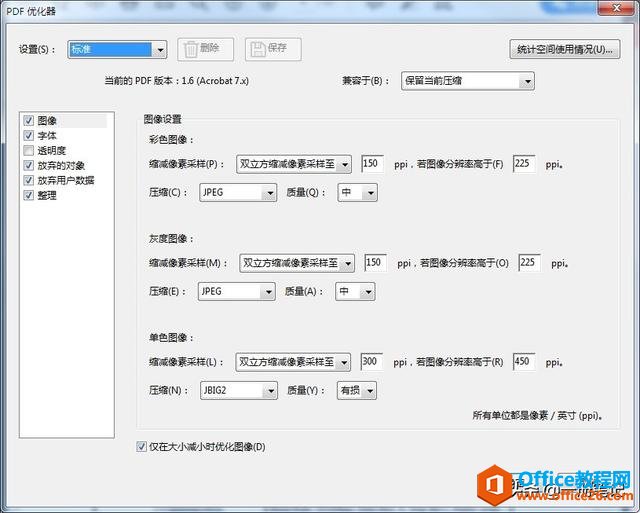Open color image 质量(Q) dropdown
The height and width of the screenshot is (513, 640).
[x=358, y=192]
